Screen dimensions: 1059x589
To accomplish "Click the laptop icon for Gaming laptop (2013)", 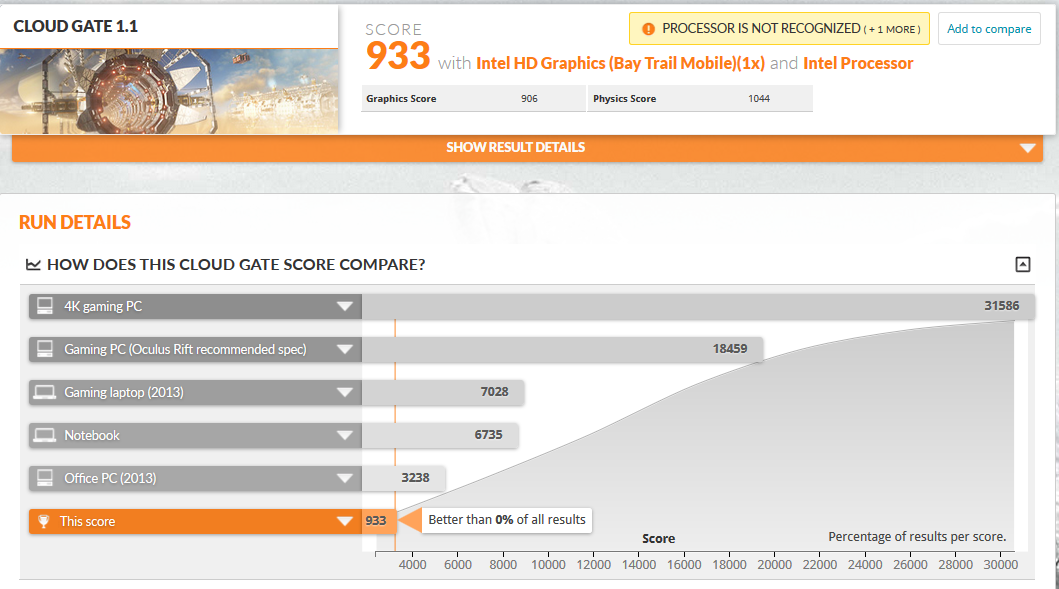I will 45,392.
